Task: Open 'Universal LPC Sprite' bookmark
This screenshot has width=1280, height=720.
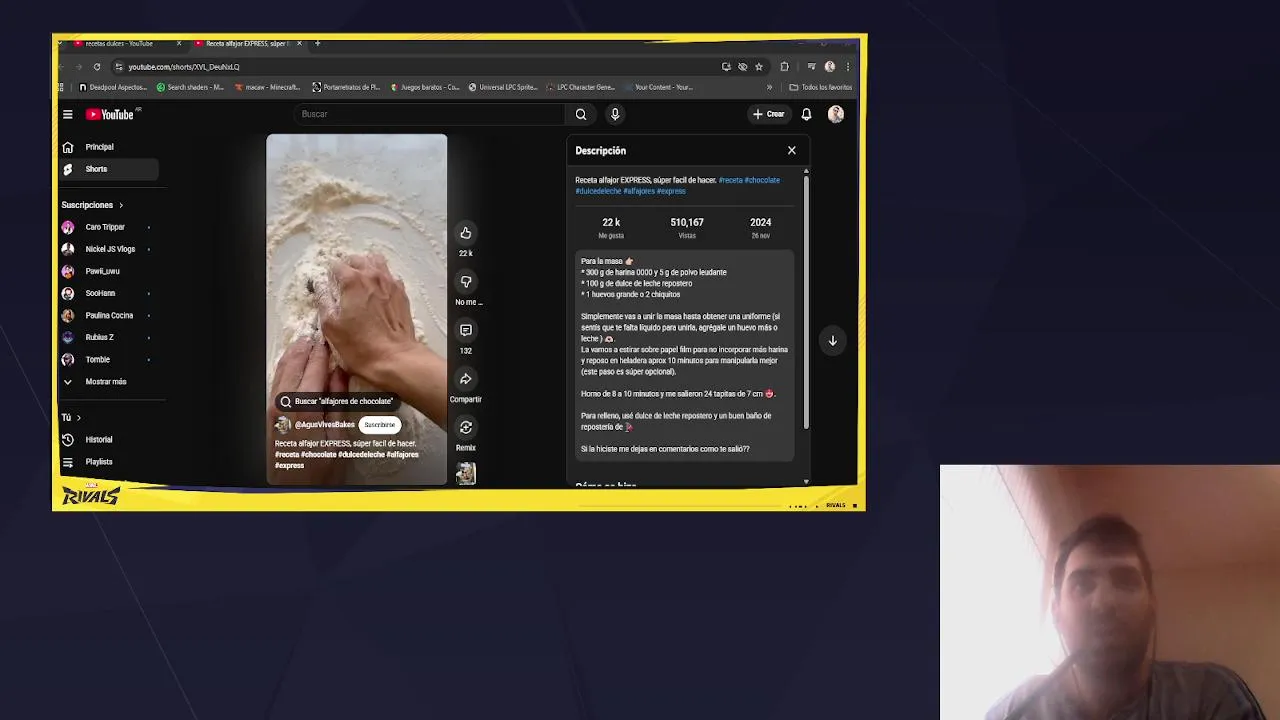Action: [x=503, y=87]
